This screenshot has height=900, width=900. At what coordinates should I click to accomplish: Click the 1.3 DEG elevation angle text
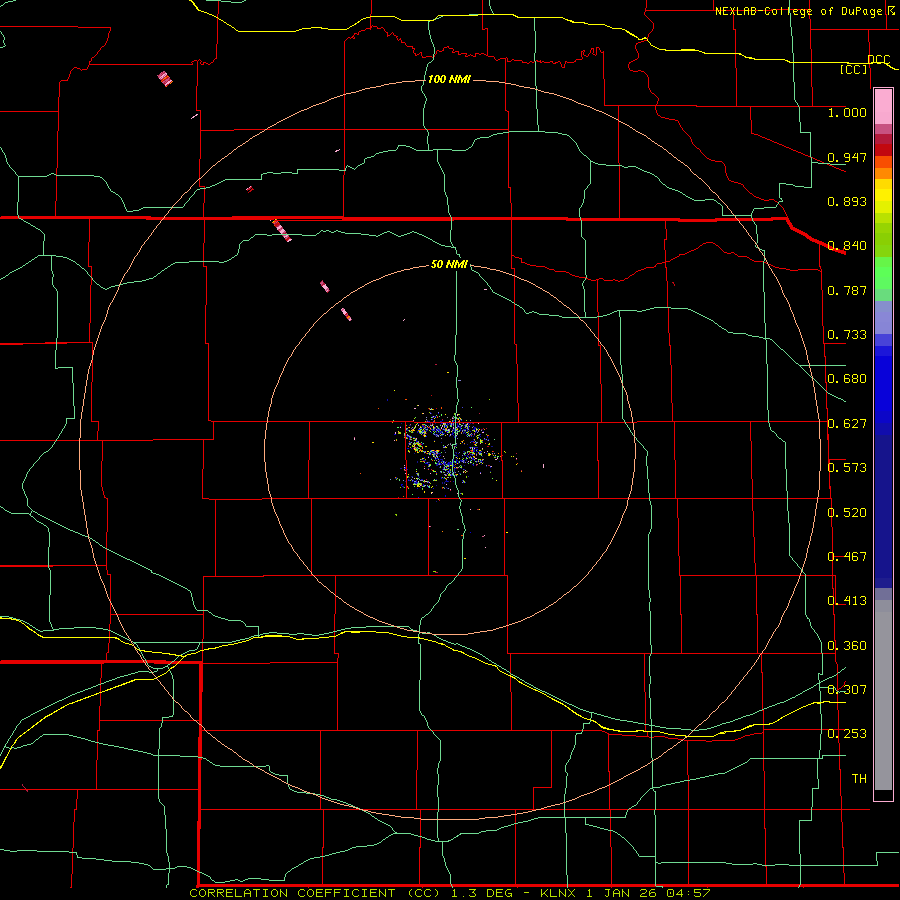tap(484, 893)
